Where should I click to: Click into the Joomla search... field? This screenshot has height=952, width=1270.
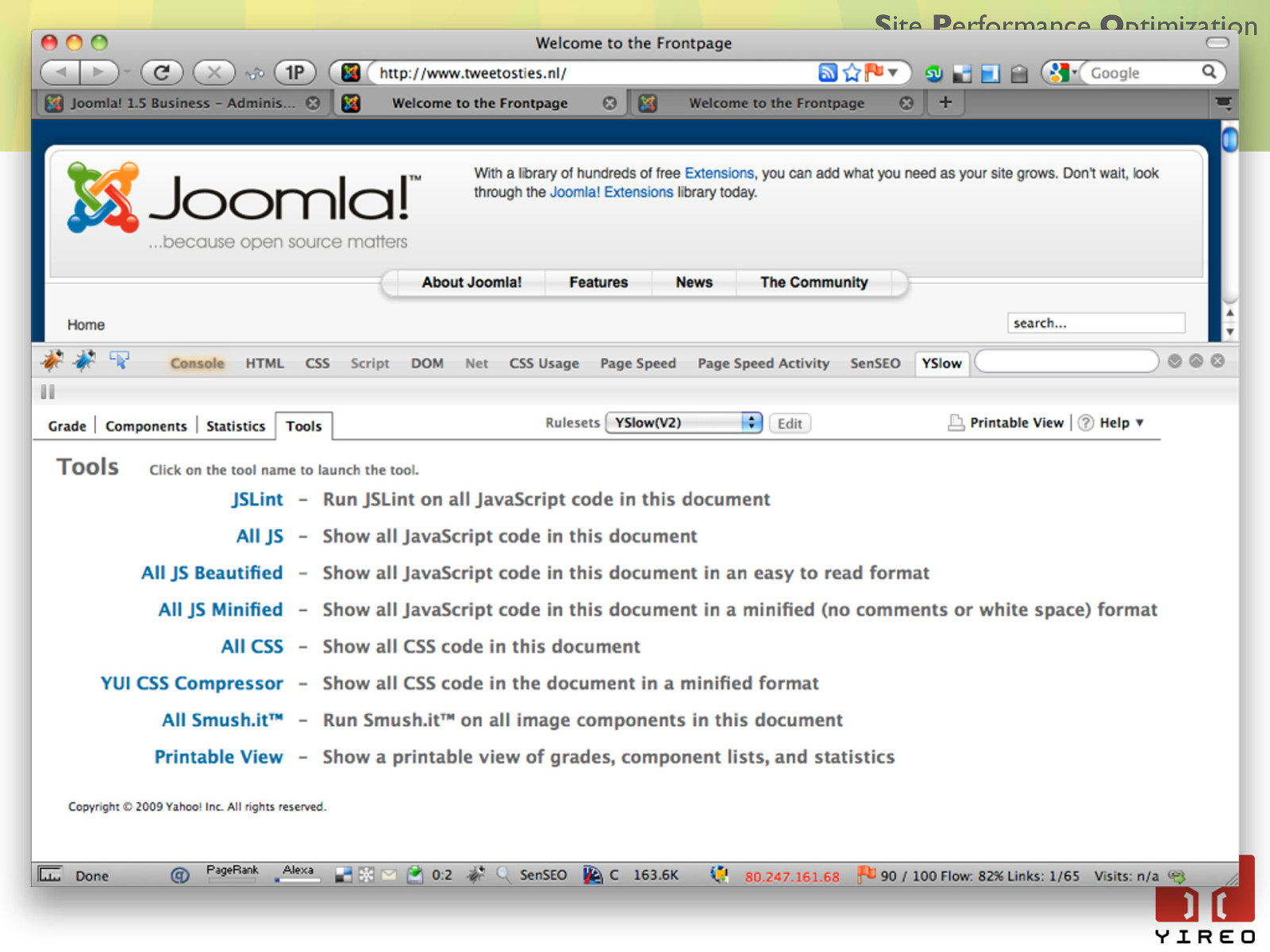point(1096,323)
